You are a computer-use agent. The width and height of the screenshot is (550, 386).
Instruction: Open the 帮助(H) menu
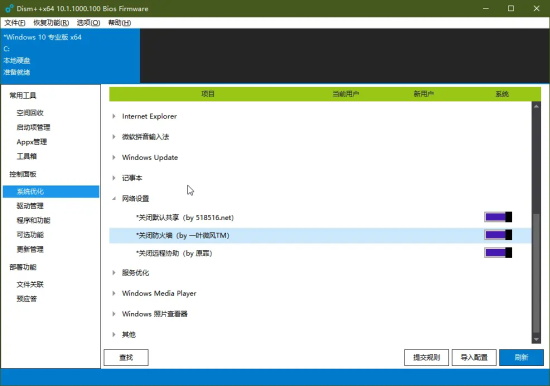[120, 23]
